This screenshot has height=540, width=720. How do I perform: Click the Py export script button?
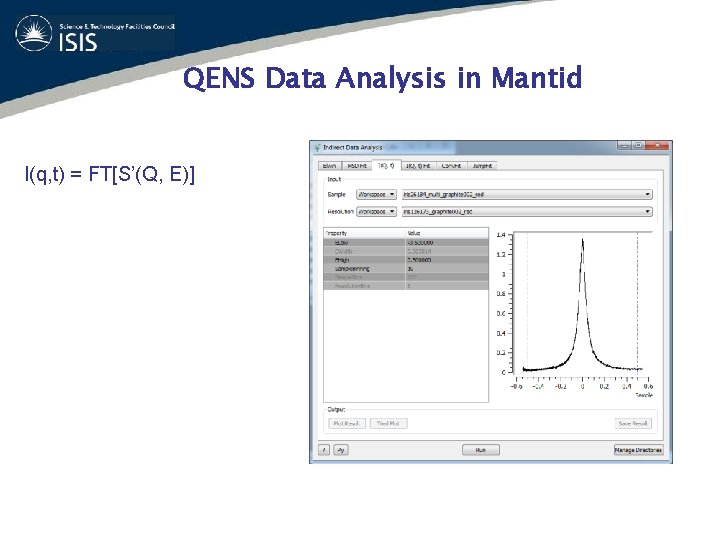pyautogui.click(x=341, y=450)
